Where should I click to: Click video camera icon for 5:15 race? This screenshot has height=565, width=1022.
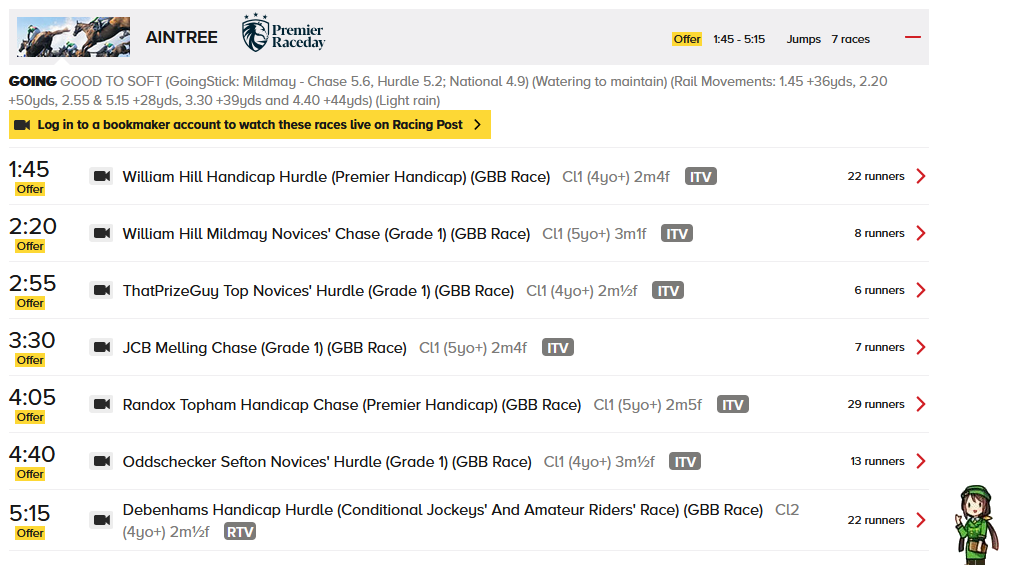(x=101, y=520)
